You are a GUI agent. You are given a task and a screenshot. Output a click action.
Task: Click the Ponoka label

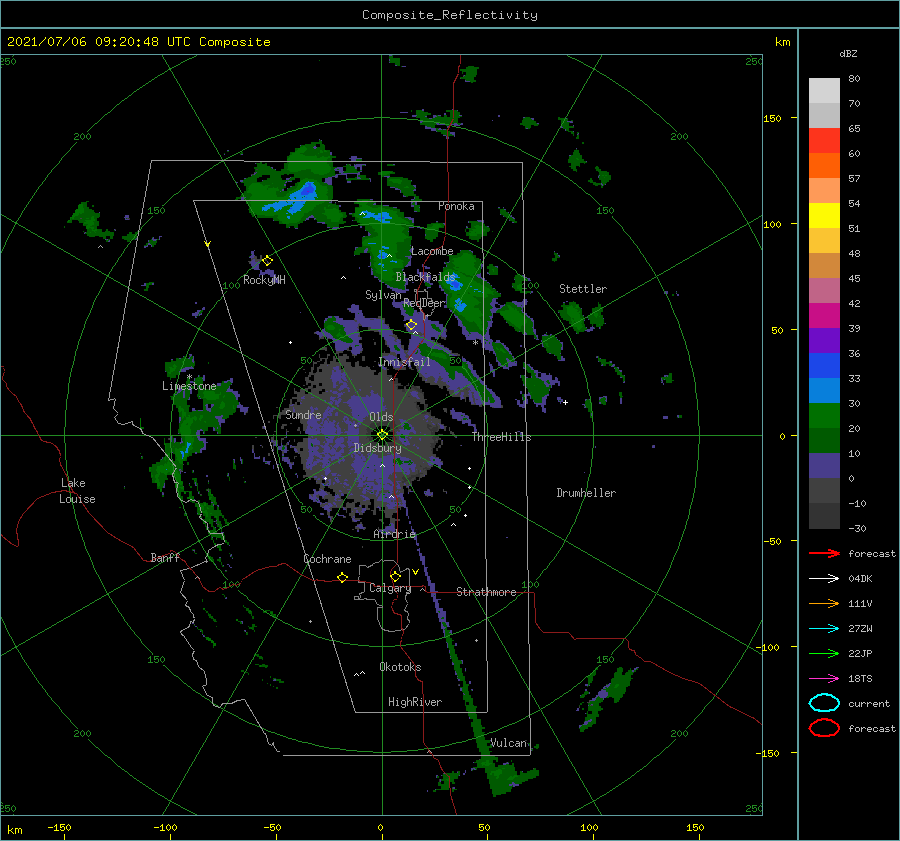456,206
